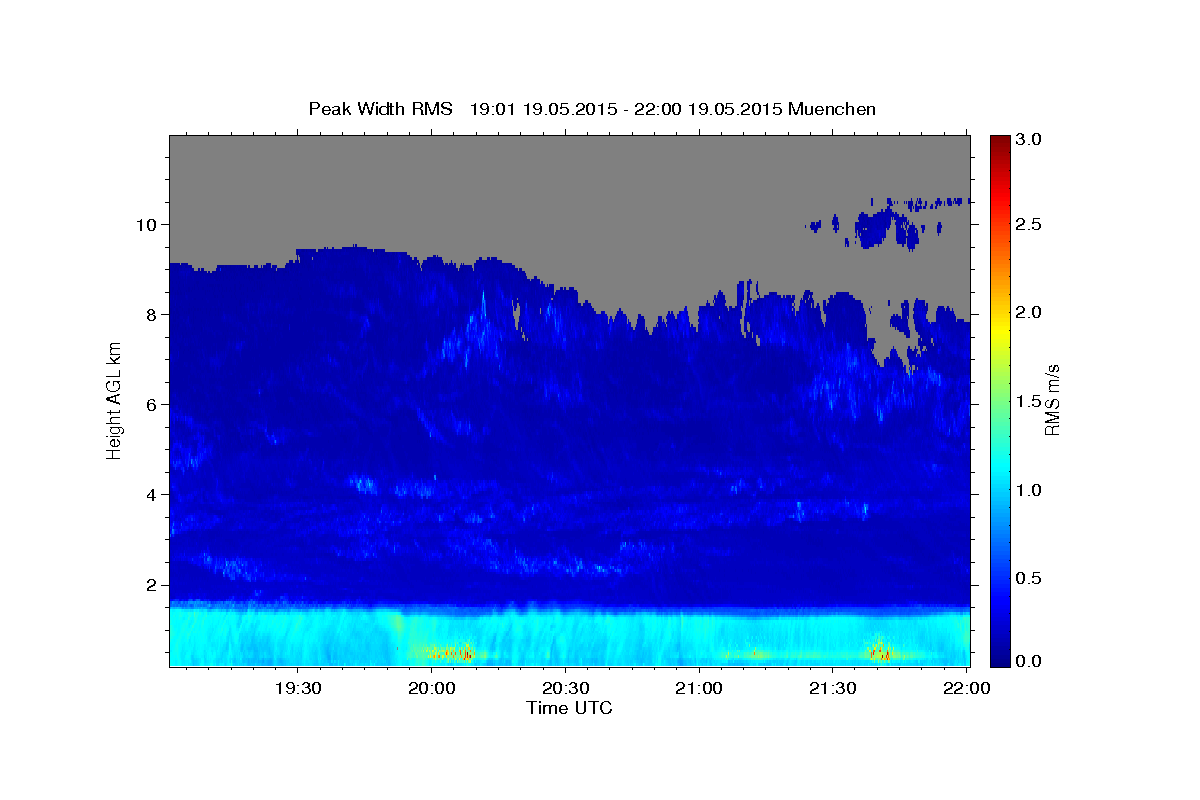Image resolution: width=1200 pixels, height=800 pixels.
Task: Click the 'Height AGL km' axis label
Action: point(114,399)
